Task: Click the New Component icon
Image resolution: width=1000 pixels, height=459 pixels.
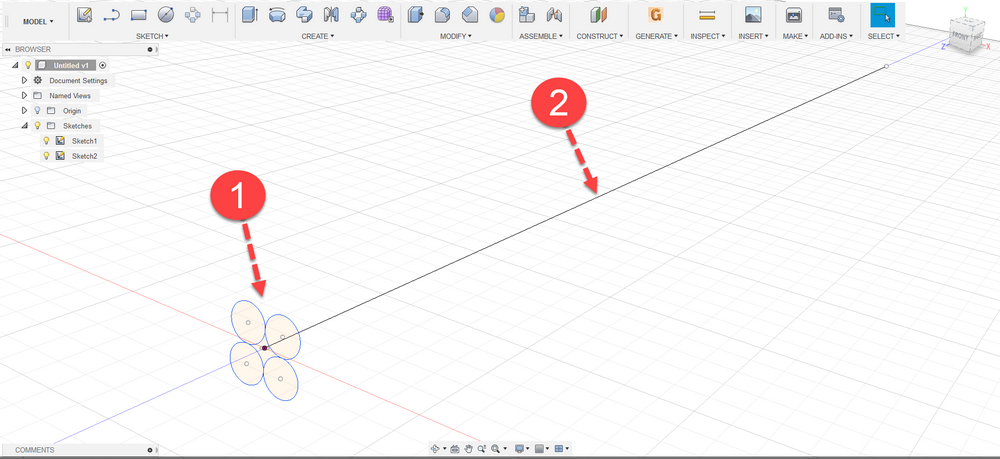Action: click(x=527, y=14)
